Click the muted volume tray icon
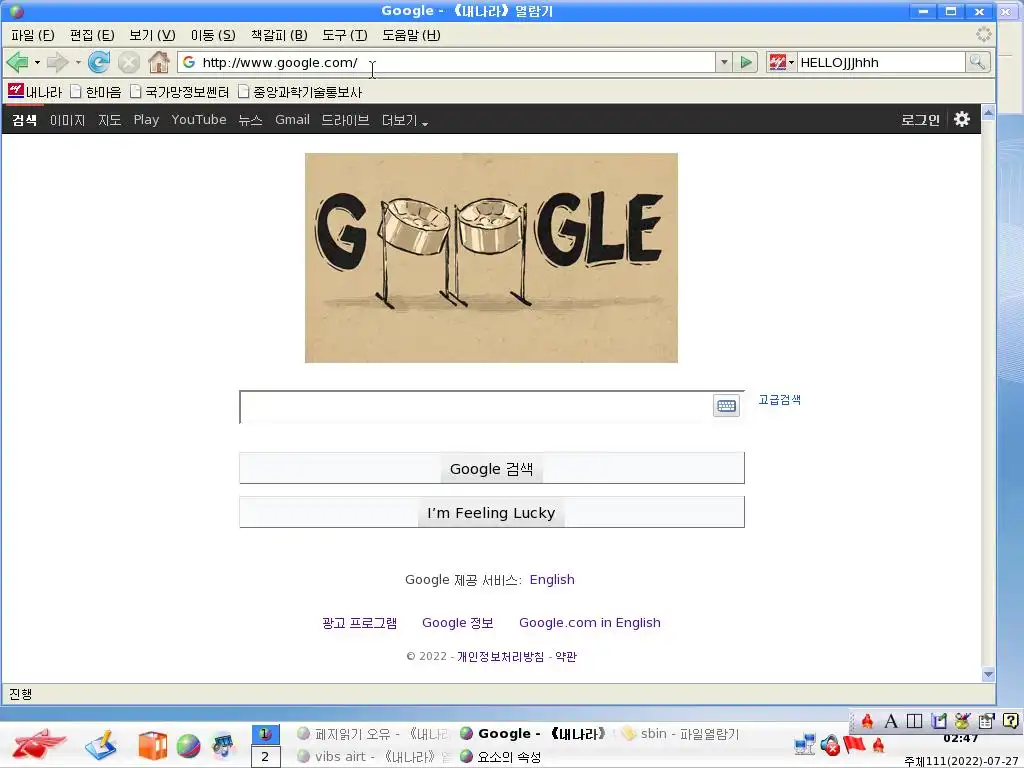The height and width of the screenshot is (768, 1024). coord(830,745)
